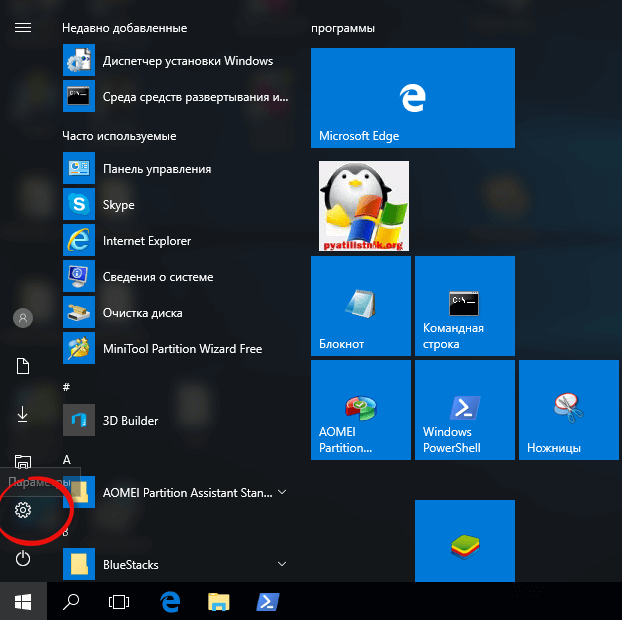The width and height of the screenshot is (622, 620).
Task: Click the Power button icon
Action: pyautogui.click(x=23, y=559)
